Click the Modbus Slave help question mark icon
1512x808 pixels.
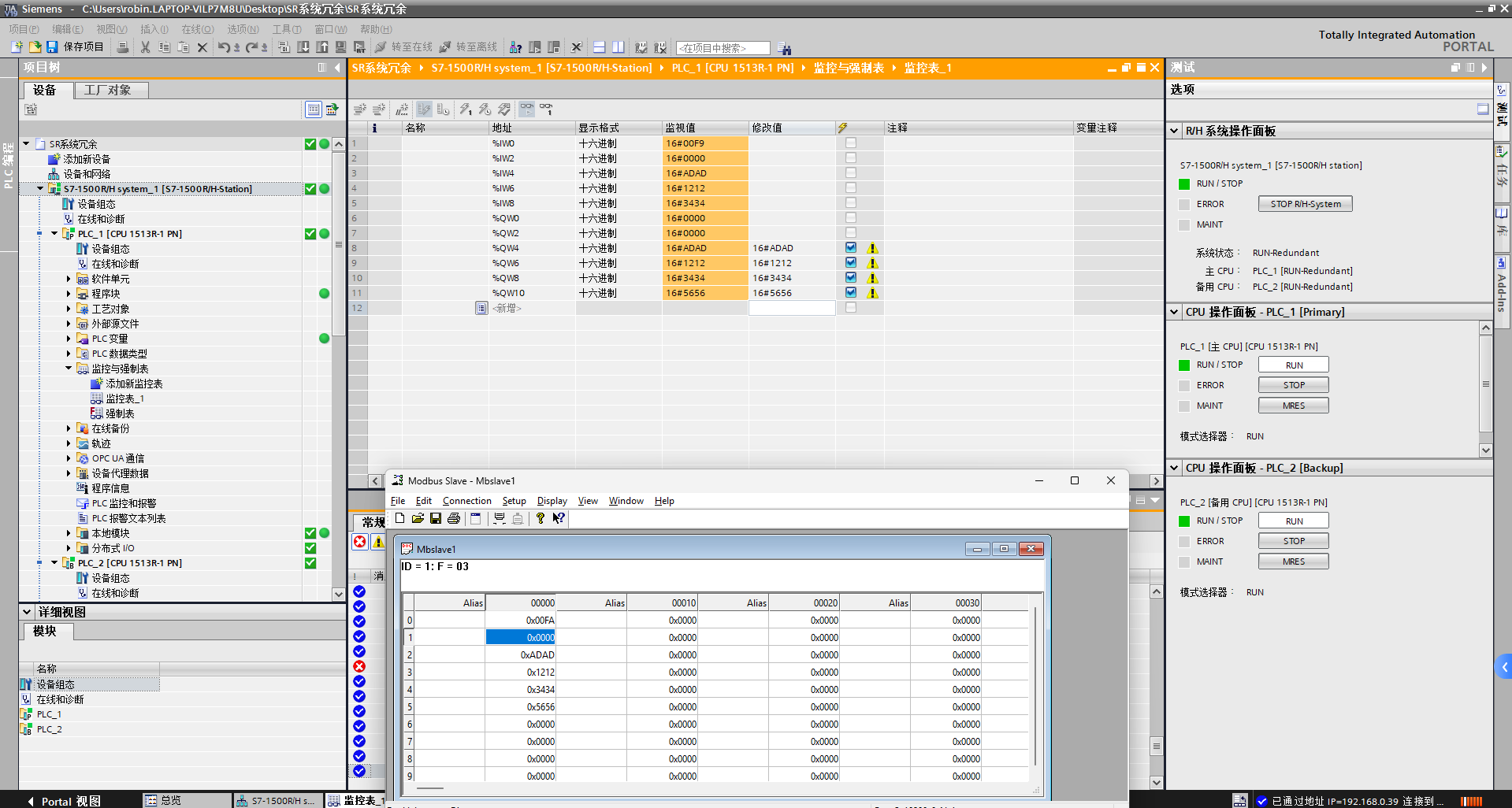point(540,518)
